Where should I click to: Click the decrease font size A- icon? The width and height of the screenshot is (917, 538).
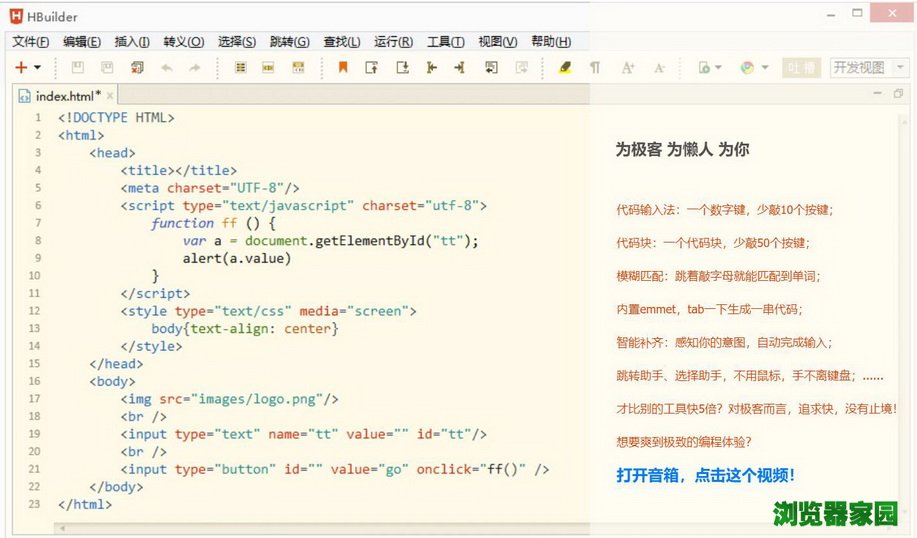tap(659, 68)
